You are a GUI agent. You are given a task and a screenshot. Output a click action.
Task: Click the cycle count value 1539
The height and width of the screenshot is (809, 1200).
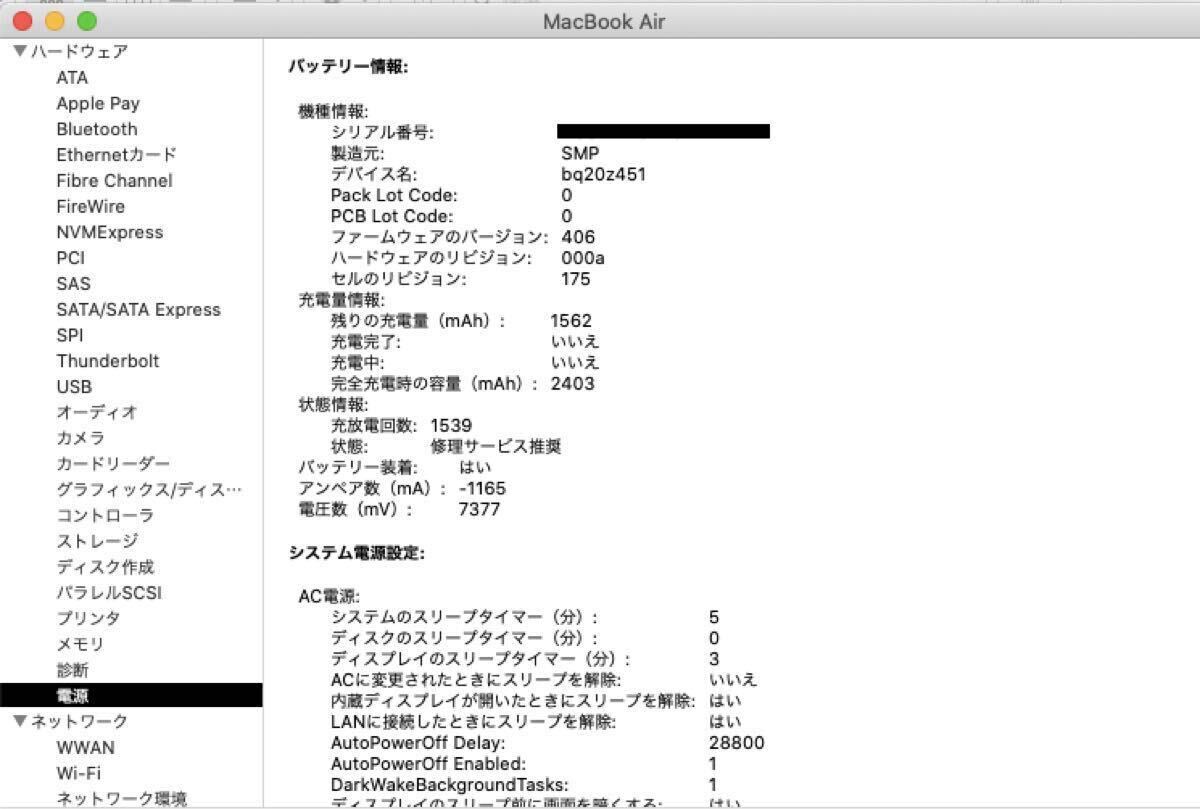tap(451, 425)
